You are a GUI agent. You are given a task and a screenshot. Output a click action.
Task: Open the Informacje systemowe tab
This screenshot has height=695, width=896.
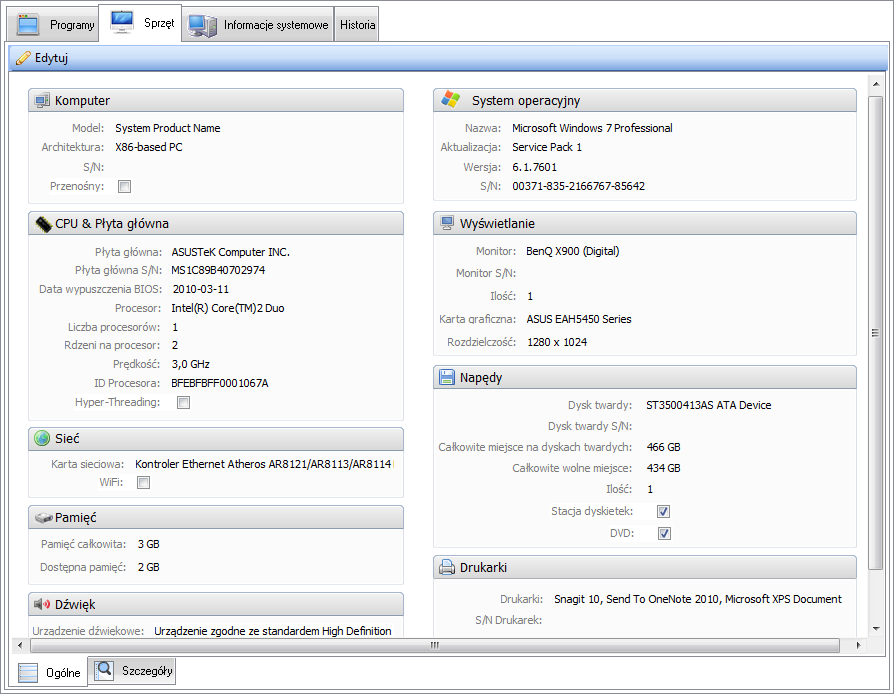point(258,25)
